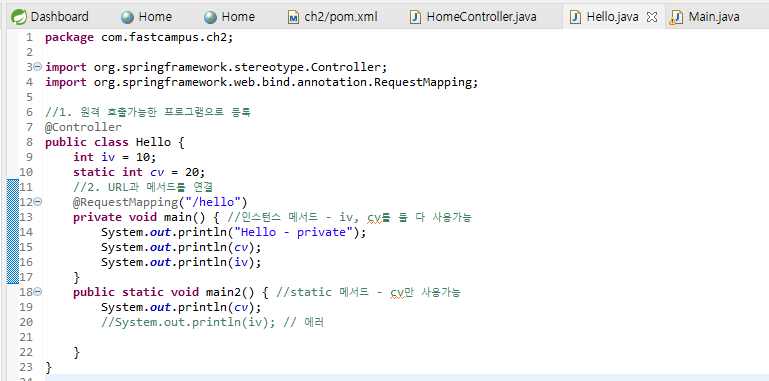Click the Maven icon on ch2/pom.xml tab
This screenshot has width=769, height=381.
tap(294, 18)
